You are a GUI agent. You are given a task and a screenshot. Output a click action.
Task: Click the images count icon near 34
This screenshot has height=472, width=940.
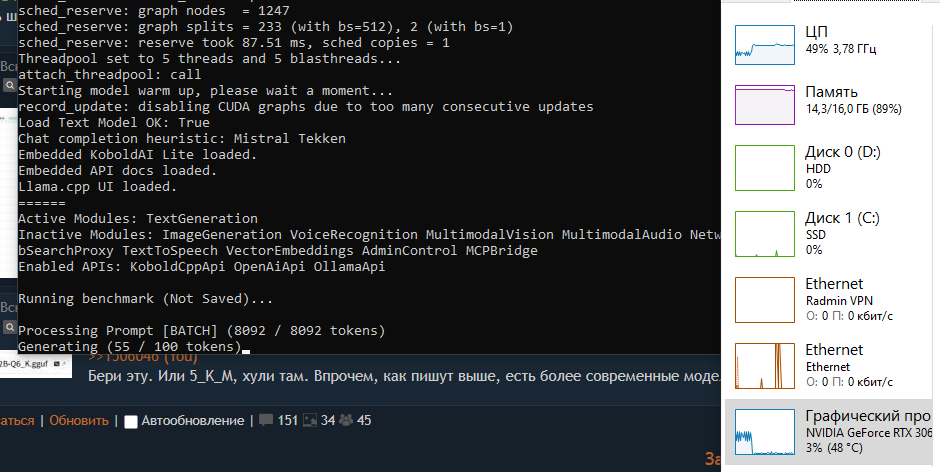310,420
